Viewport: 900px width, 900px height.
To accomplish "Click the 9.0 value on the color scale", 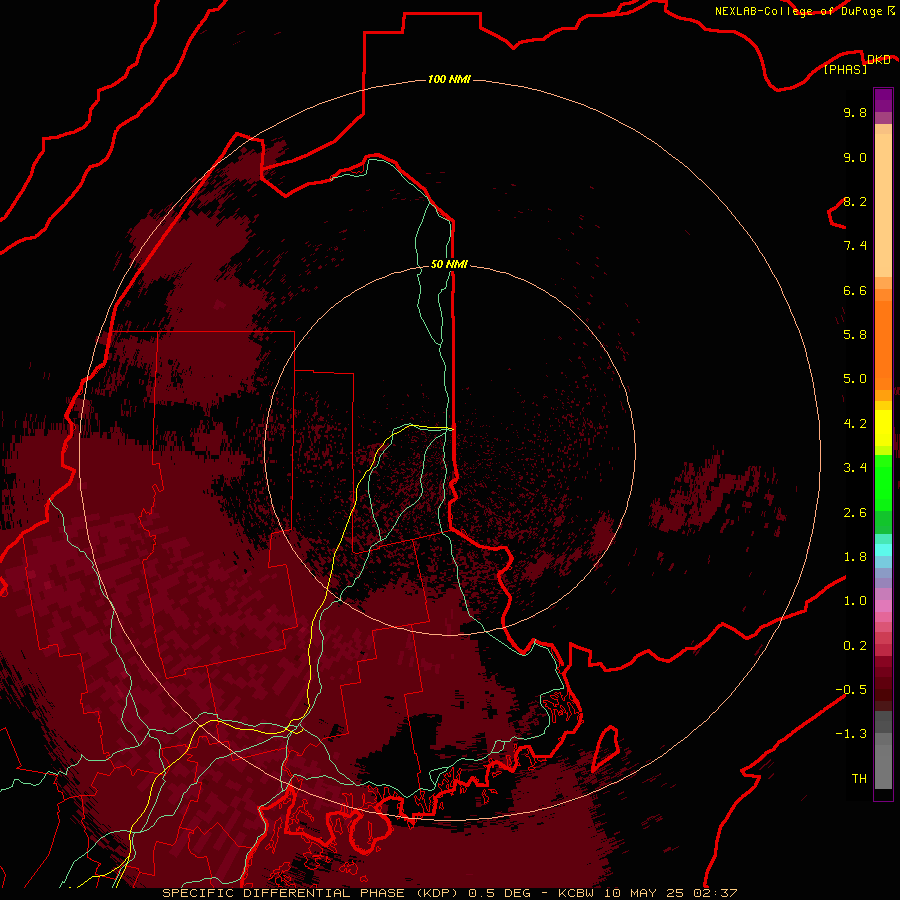I will (855, 157).
